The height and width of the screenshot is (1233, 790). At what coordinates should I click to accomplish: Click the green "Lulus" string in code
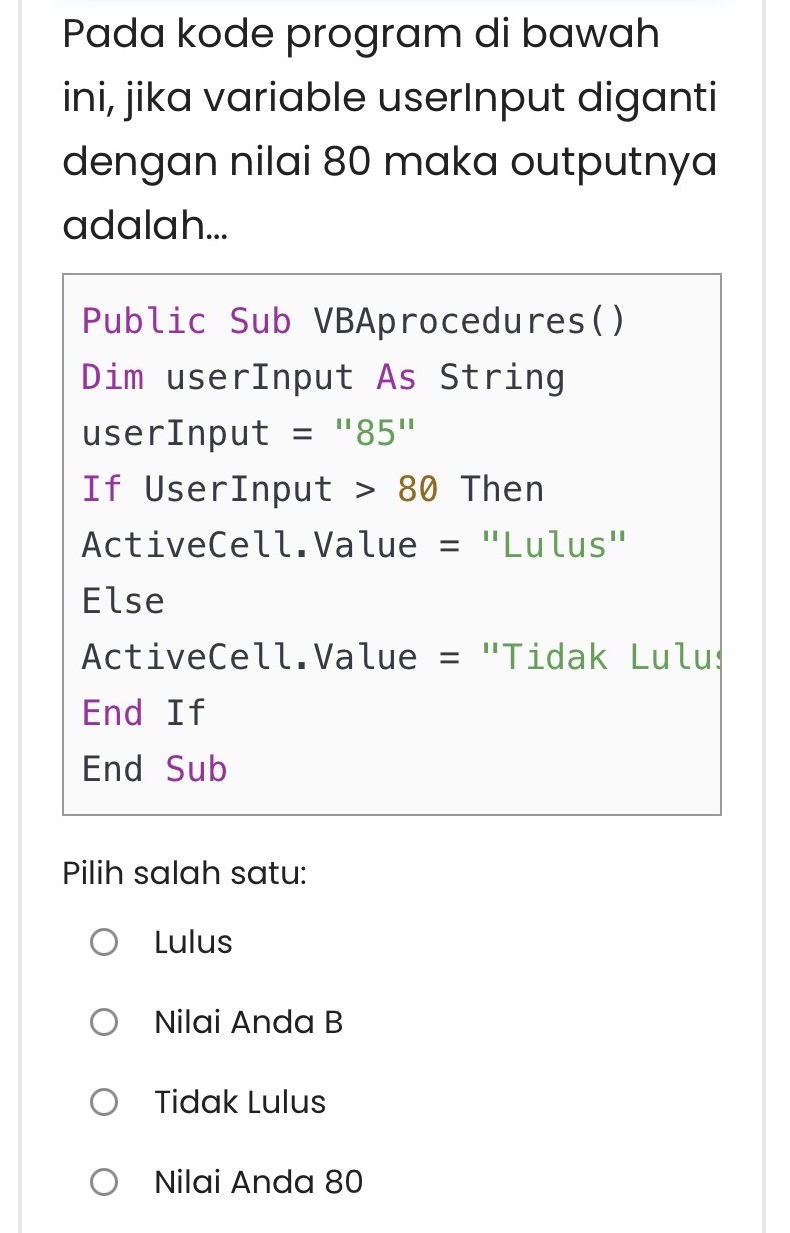(554, 545)
